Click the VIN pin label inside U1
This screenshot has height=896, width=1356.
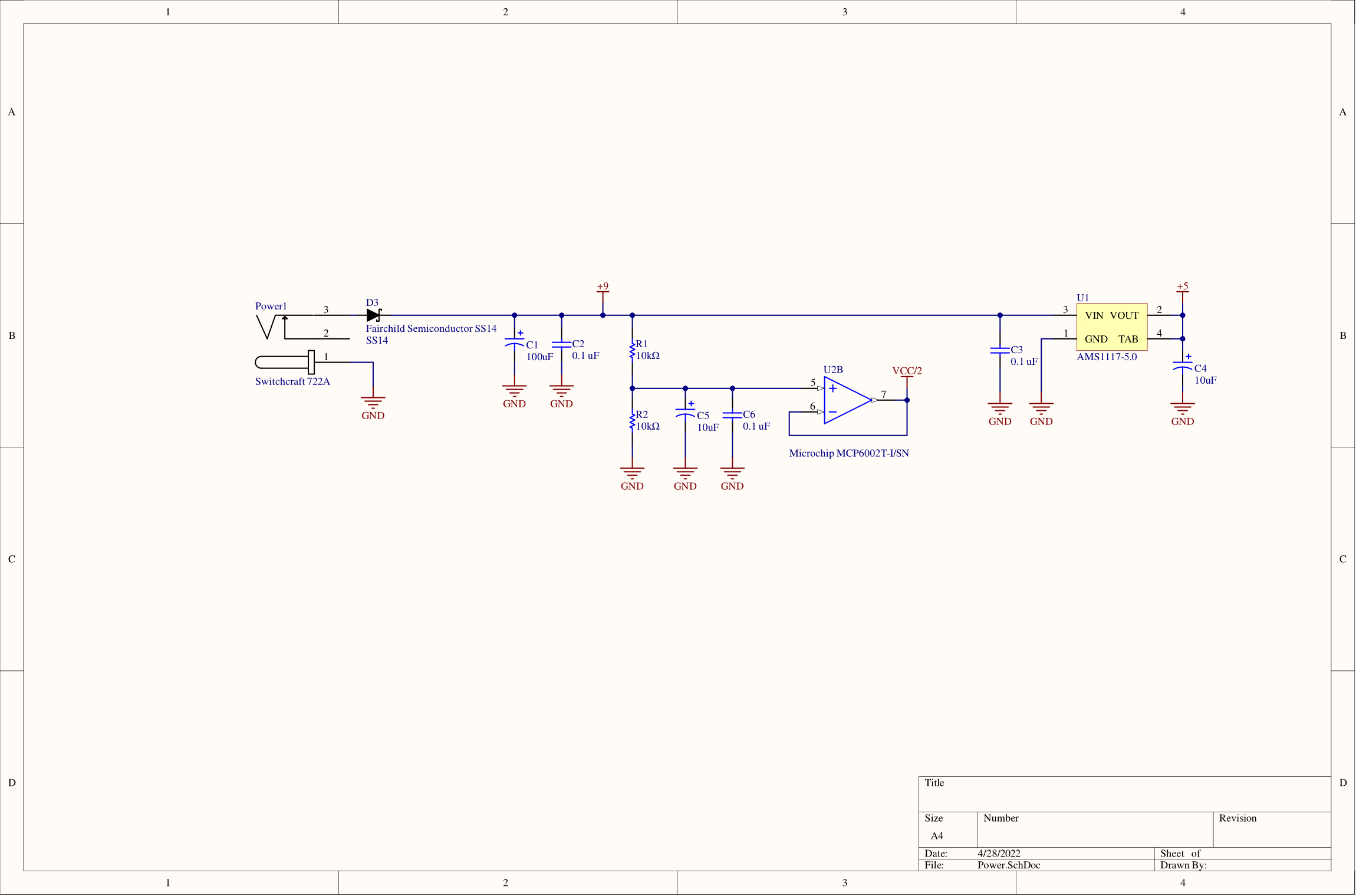[1094, 316]
